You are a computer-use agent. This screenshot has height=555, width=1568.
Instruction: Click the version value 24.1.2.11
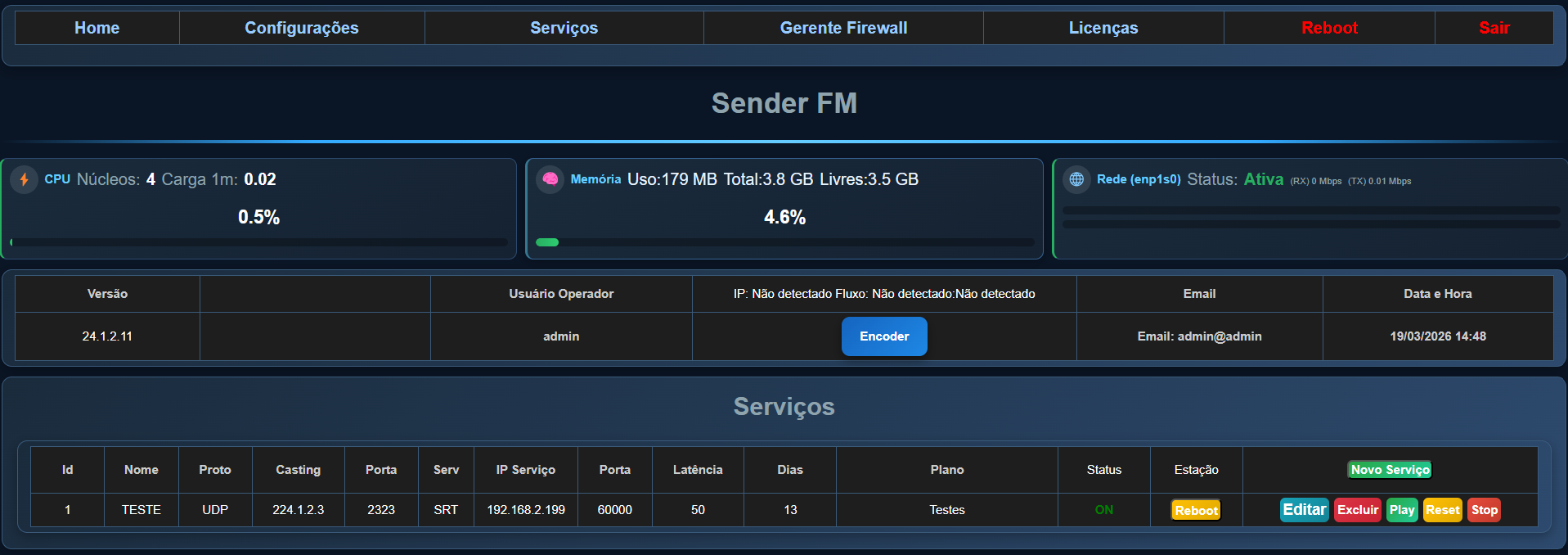[x=107, y=336]
